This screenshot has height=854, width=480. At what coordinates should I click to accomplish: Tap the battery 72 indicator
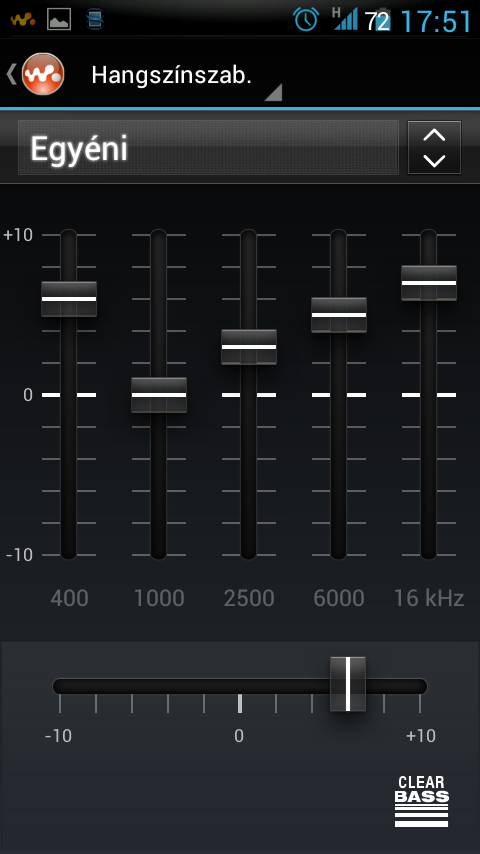(x=378, y=21)
